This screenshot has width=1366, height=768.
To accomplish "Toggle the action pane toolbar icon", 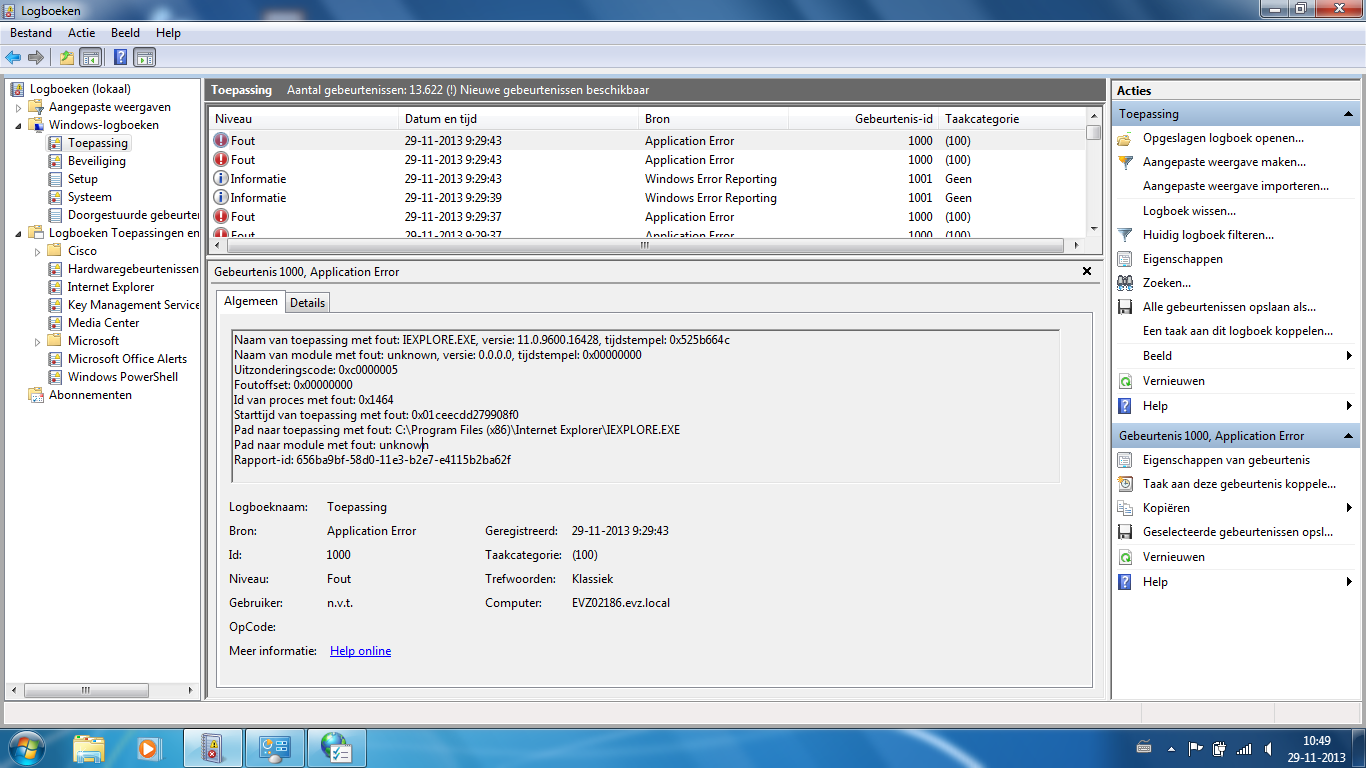I will point(145,57).
